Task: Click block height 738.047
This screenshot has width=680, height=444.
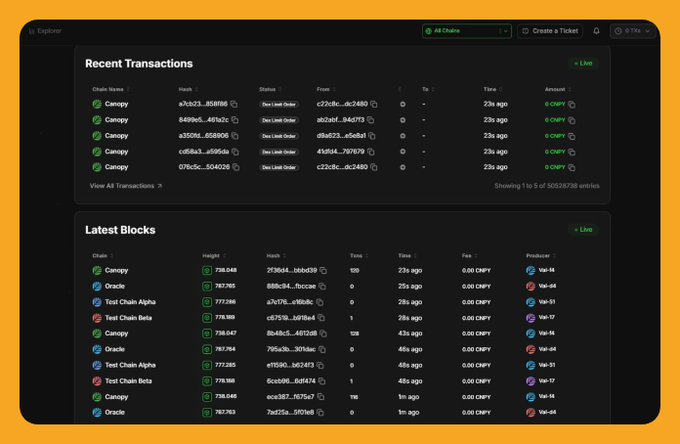Action: point(226,333)
